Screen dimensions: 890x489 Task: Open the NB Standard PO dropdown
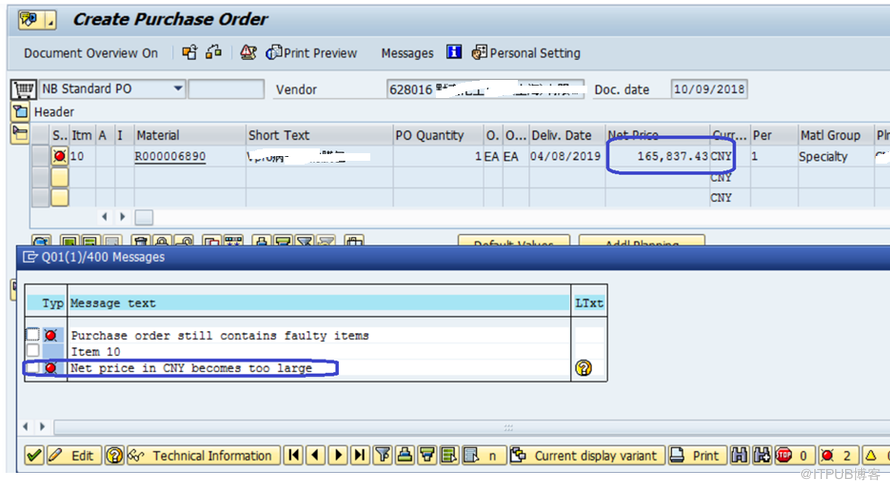(x=178, y=88)
